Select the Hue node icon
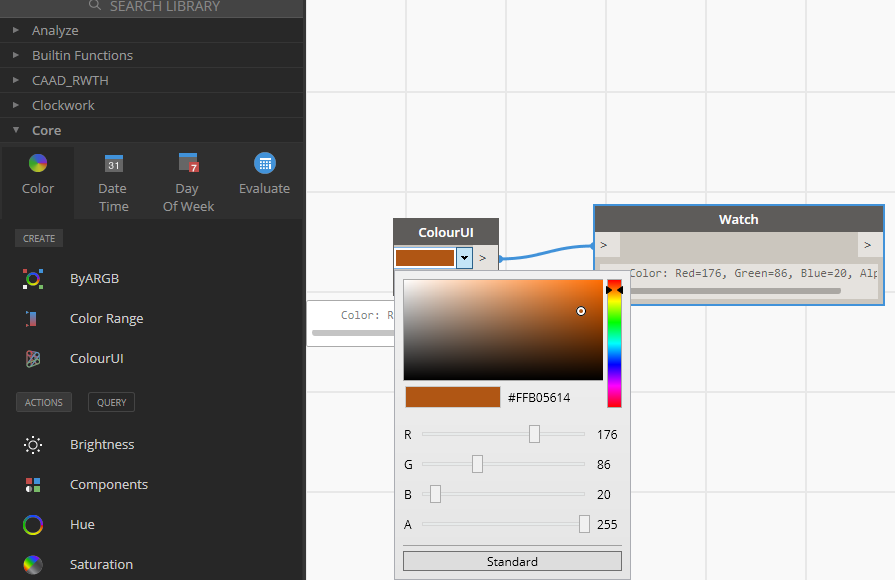895x580 pixels. click(32, 524)
